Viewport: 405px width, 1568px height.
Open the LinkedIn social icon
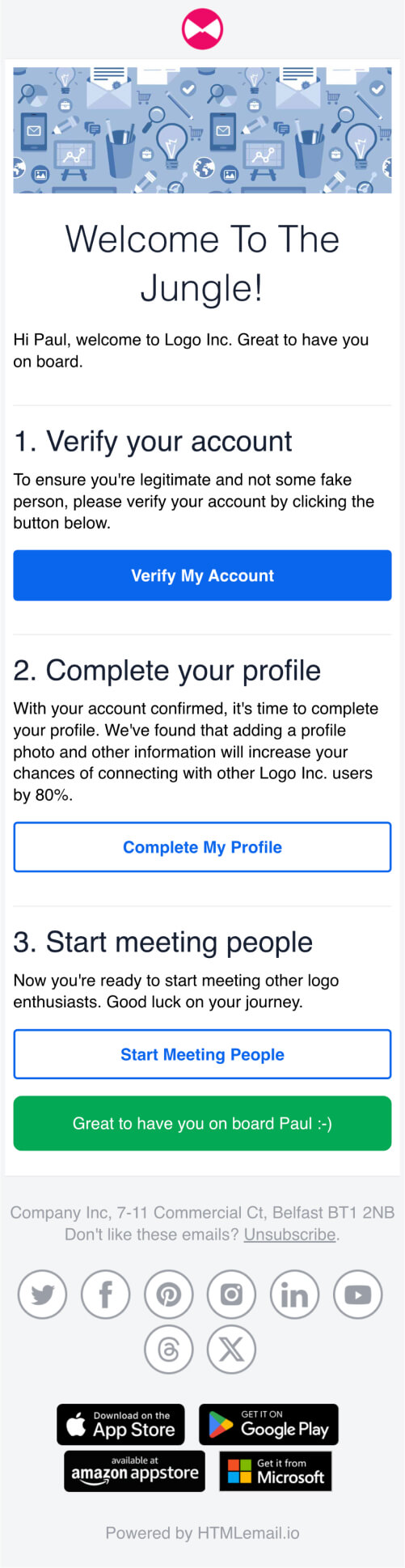click(294, 1295)
